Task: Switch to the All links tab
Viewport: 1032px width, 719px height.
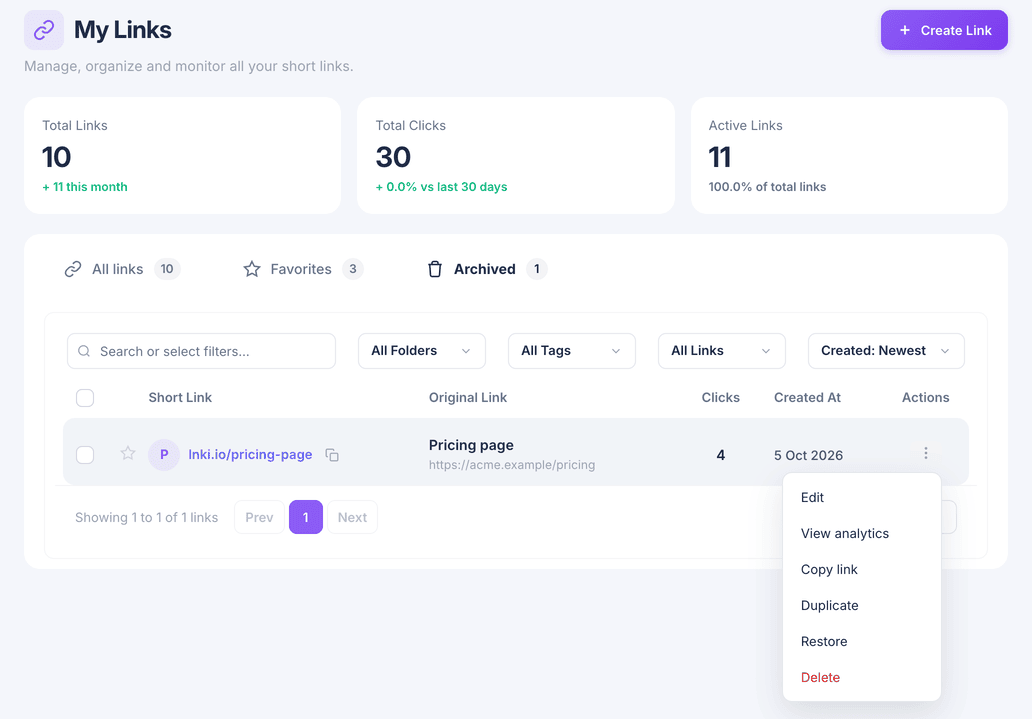Action: coord(122,269)
